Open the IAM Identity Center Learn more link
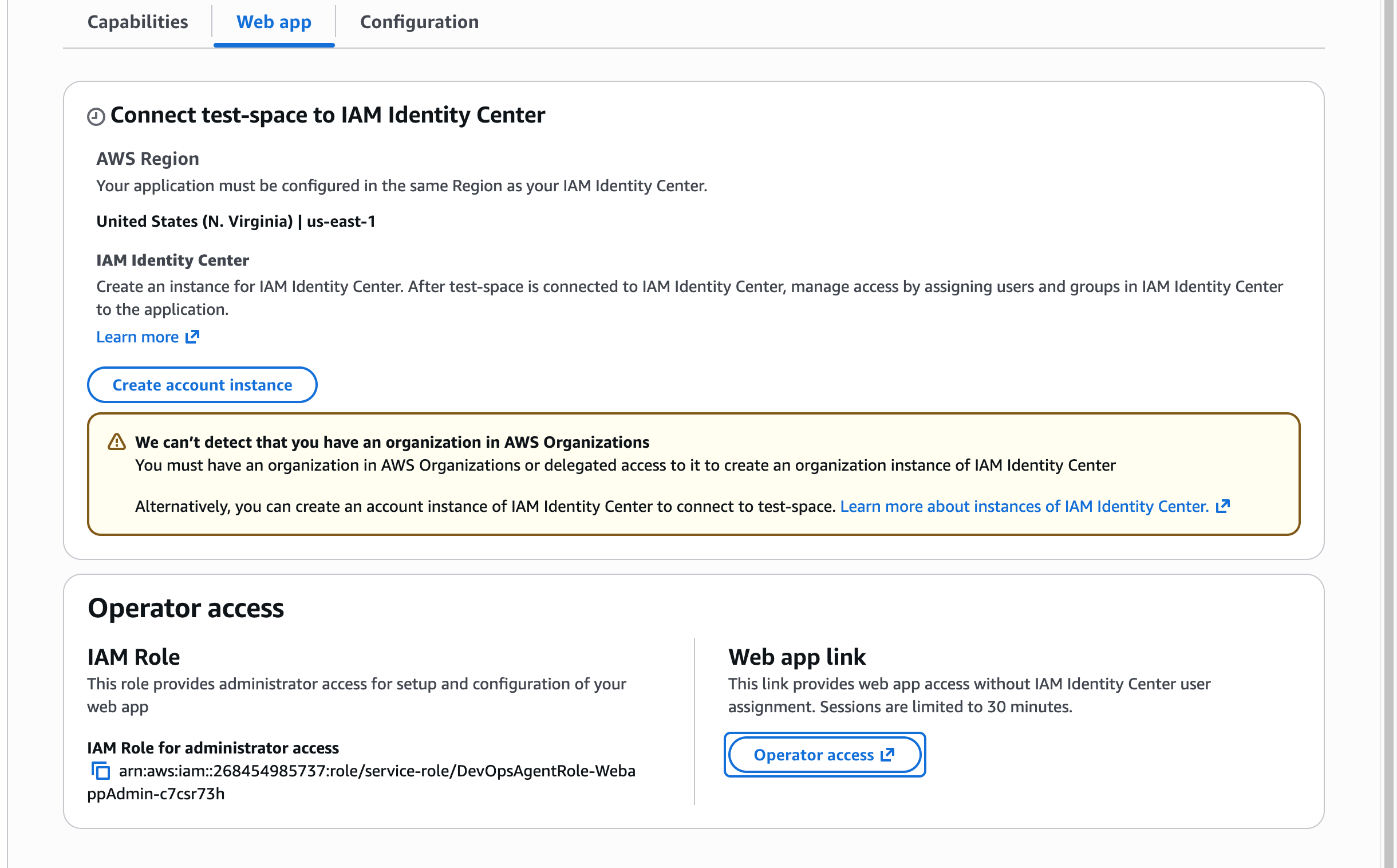 pos(137,337)
